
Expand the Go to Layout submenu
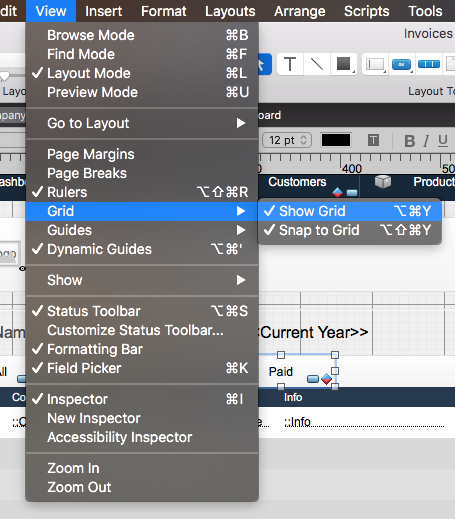142,123
